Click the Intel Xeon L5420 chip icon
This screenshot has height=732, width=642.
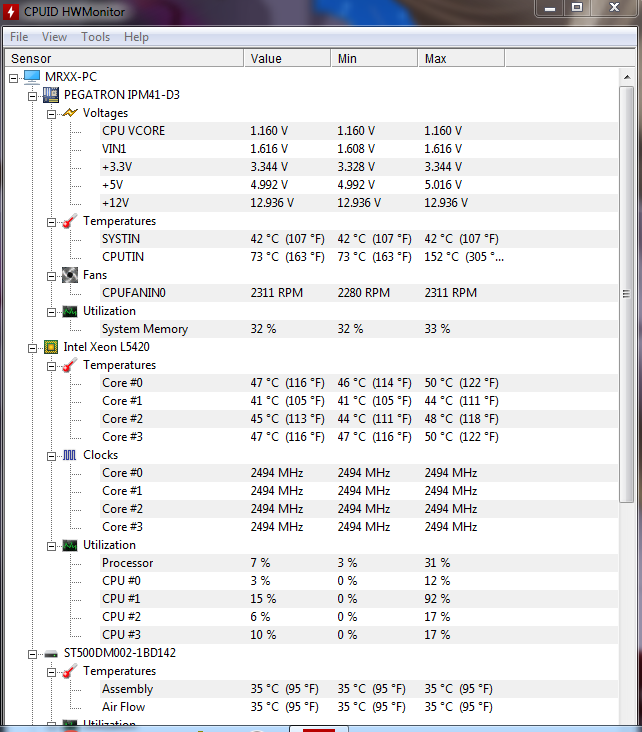(51, 347)
